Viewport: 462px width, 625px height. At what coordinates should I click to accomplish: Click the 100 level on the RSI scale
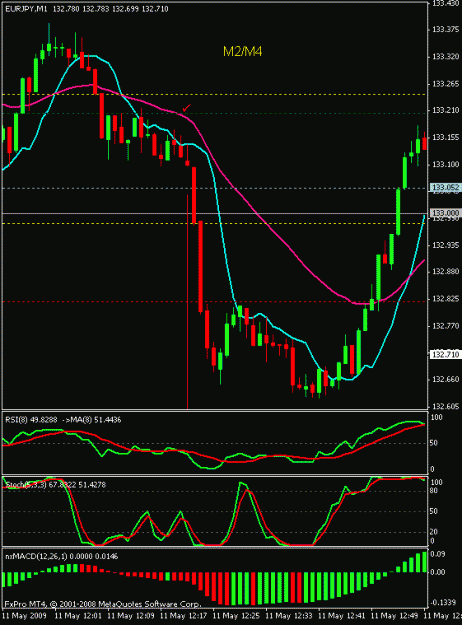436,417
